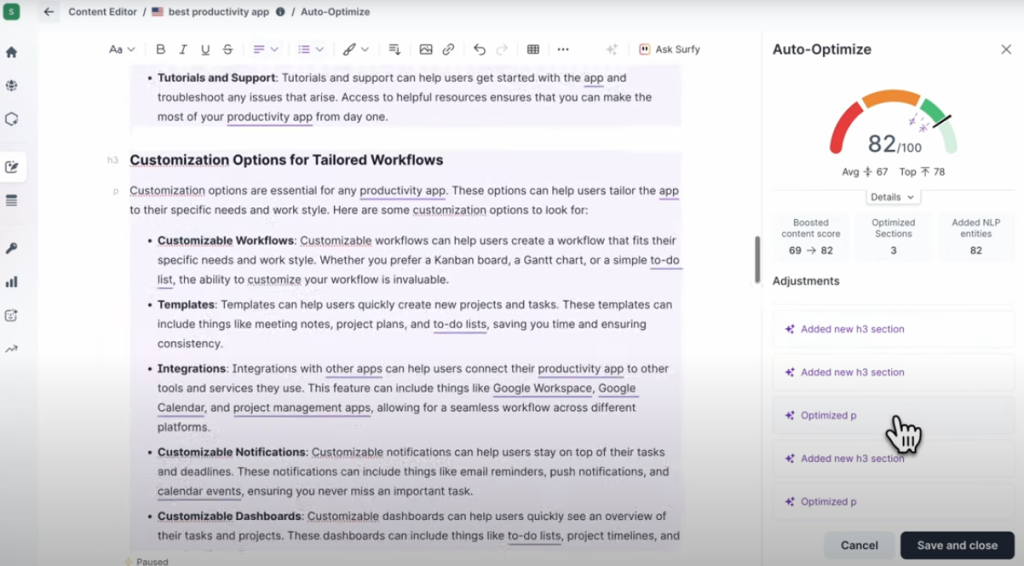Open the bullet list type dropdown
1024x566 pixels.
(310, 49)
